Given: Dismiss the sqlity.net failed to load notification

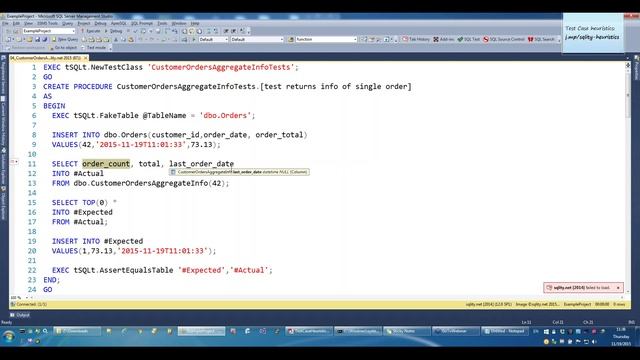Looking at the screenshot, I should (x=618, y=288).
